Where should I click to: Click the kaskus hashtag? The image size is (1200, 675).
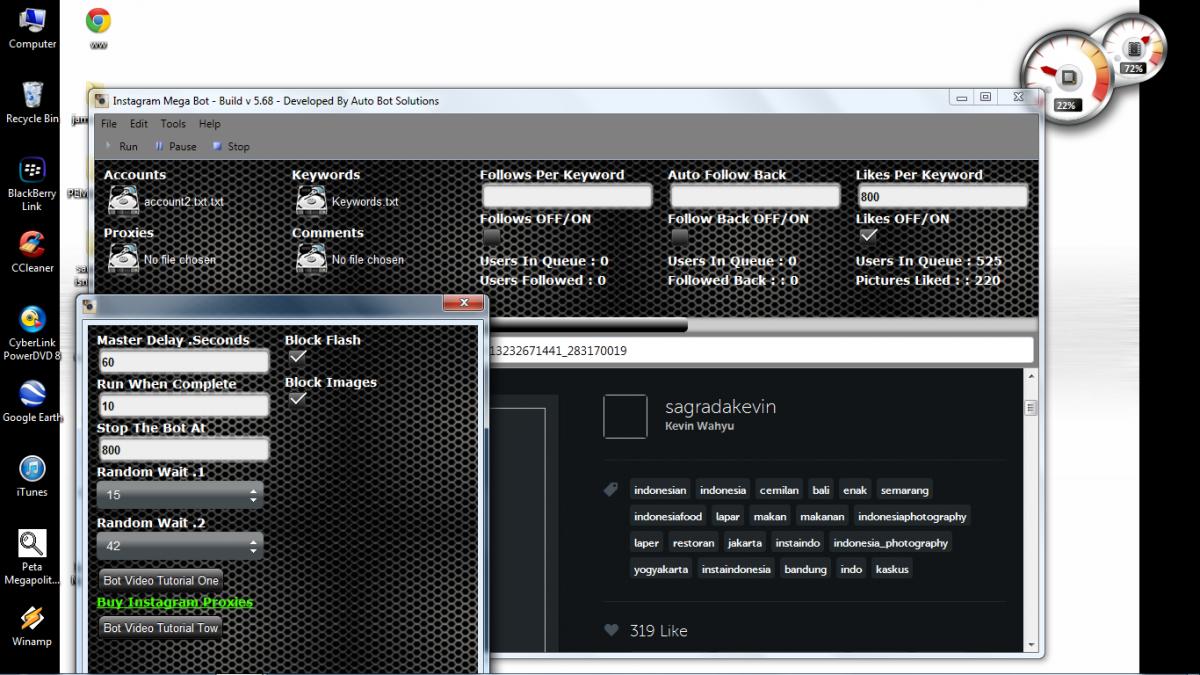coord(892,569)
